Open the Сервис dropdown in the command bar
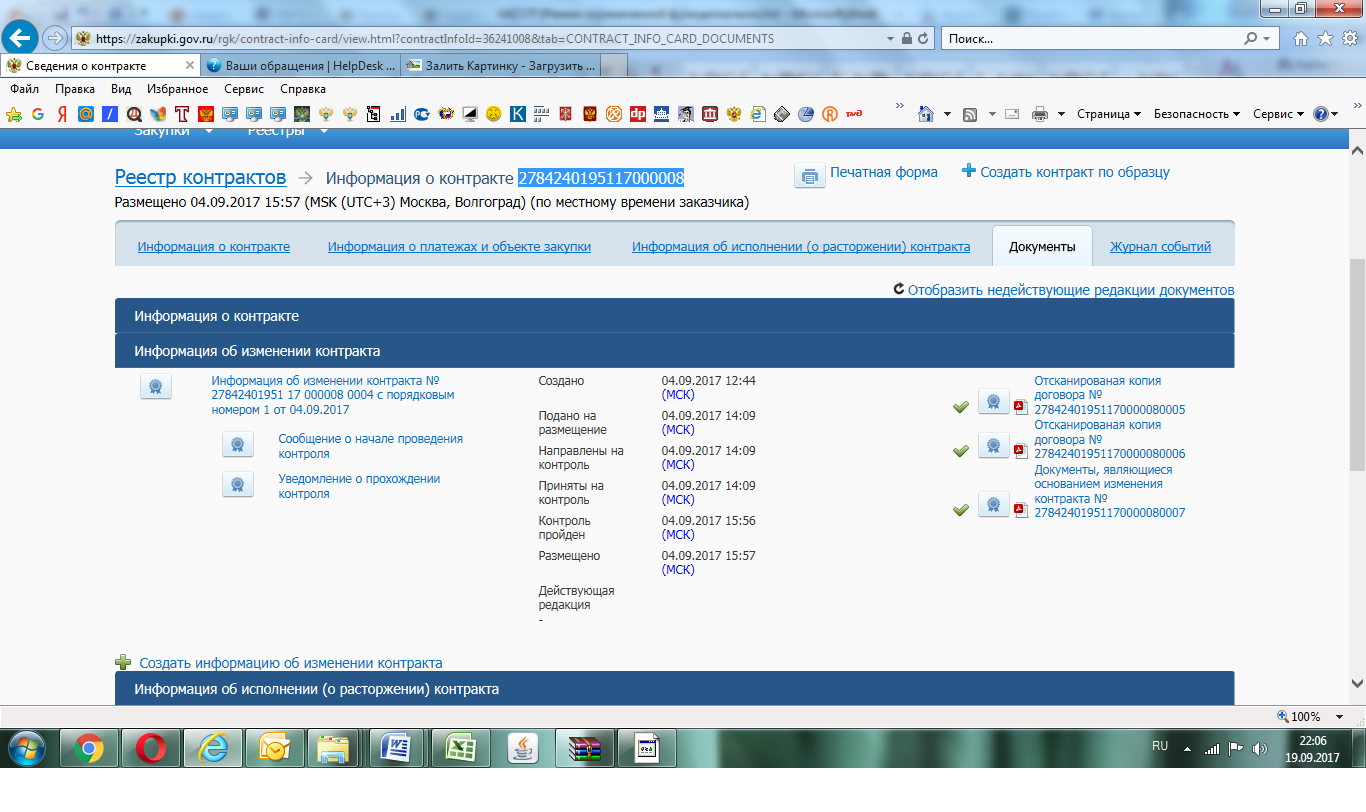Image resolution: width=1366 pixels, height=812 pixels. (x=1279, y=114)
